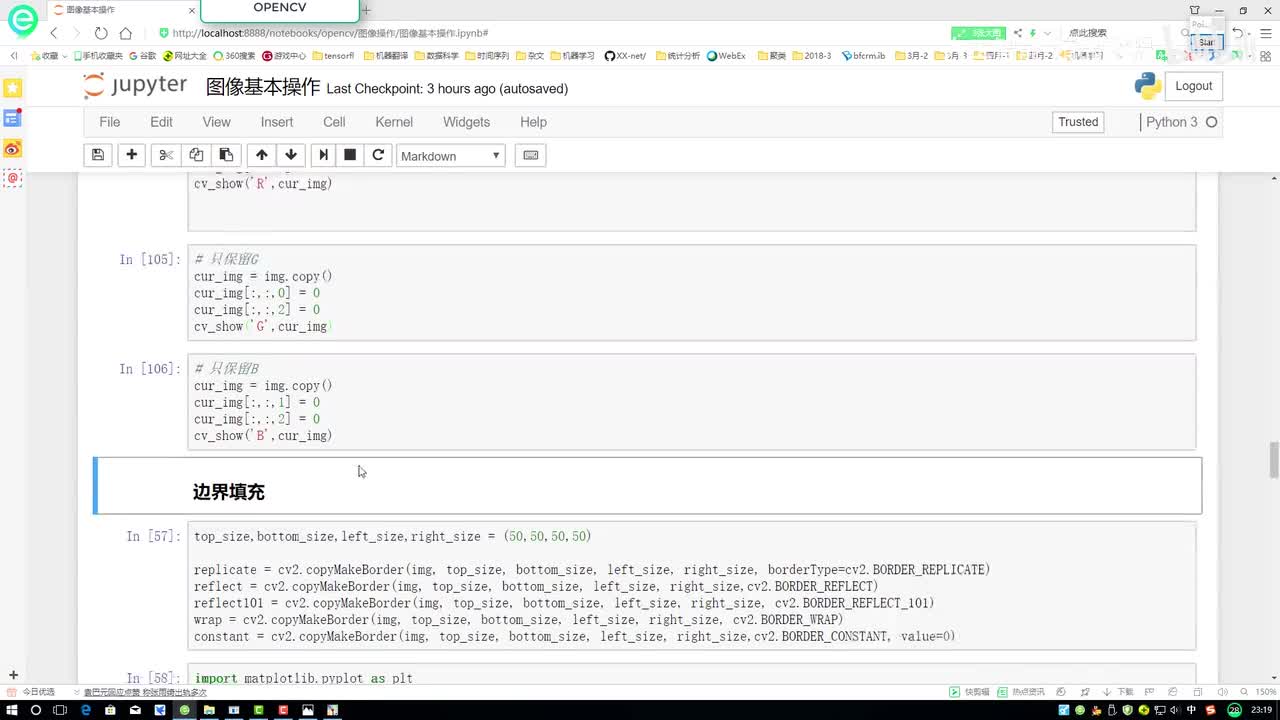
Task: Click the browser address bar URL
Action: tap(330, 33)
